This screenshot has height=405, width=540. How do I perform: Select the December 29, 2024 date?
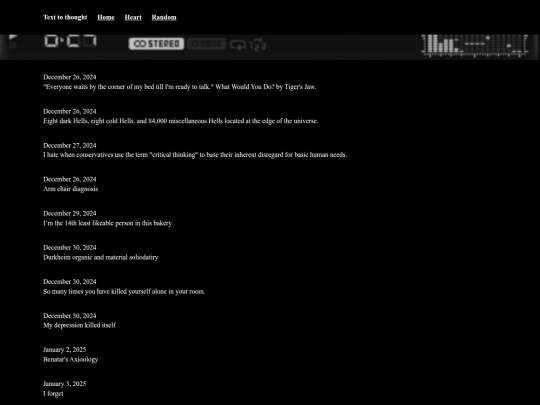70,214
